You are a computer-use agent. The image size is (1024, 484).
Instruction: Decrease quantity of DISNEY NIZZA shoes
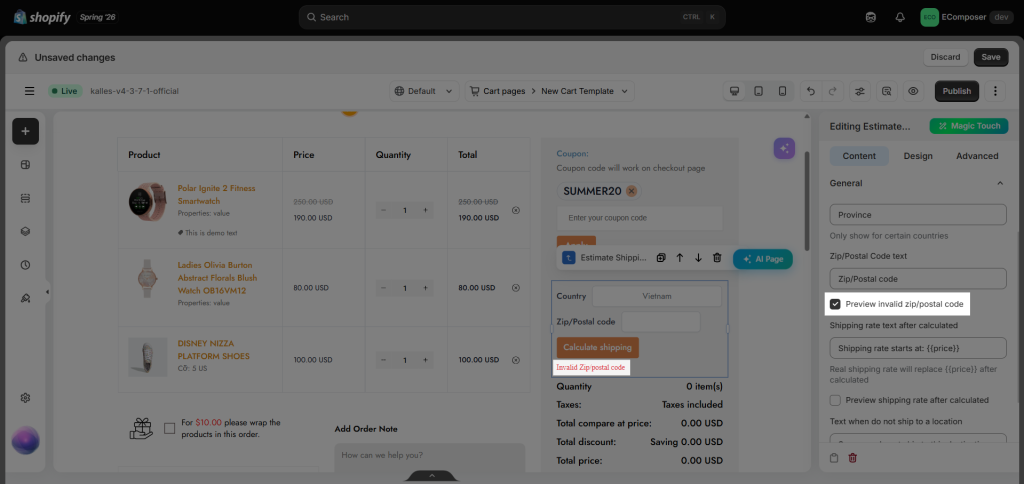383,360
